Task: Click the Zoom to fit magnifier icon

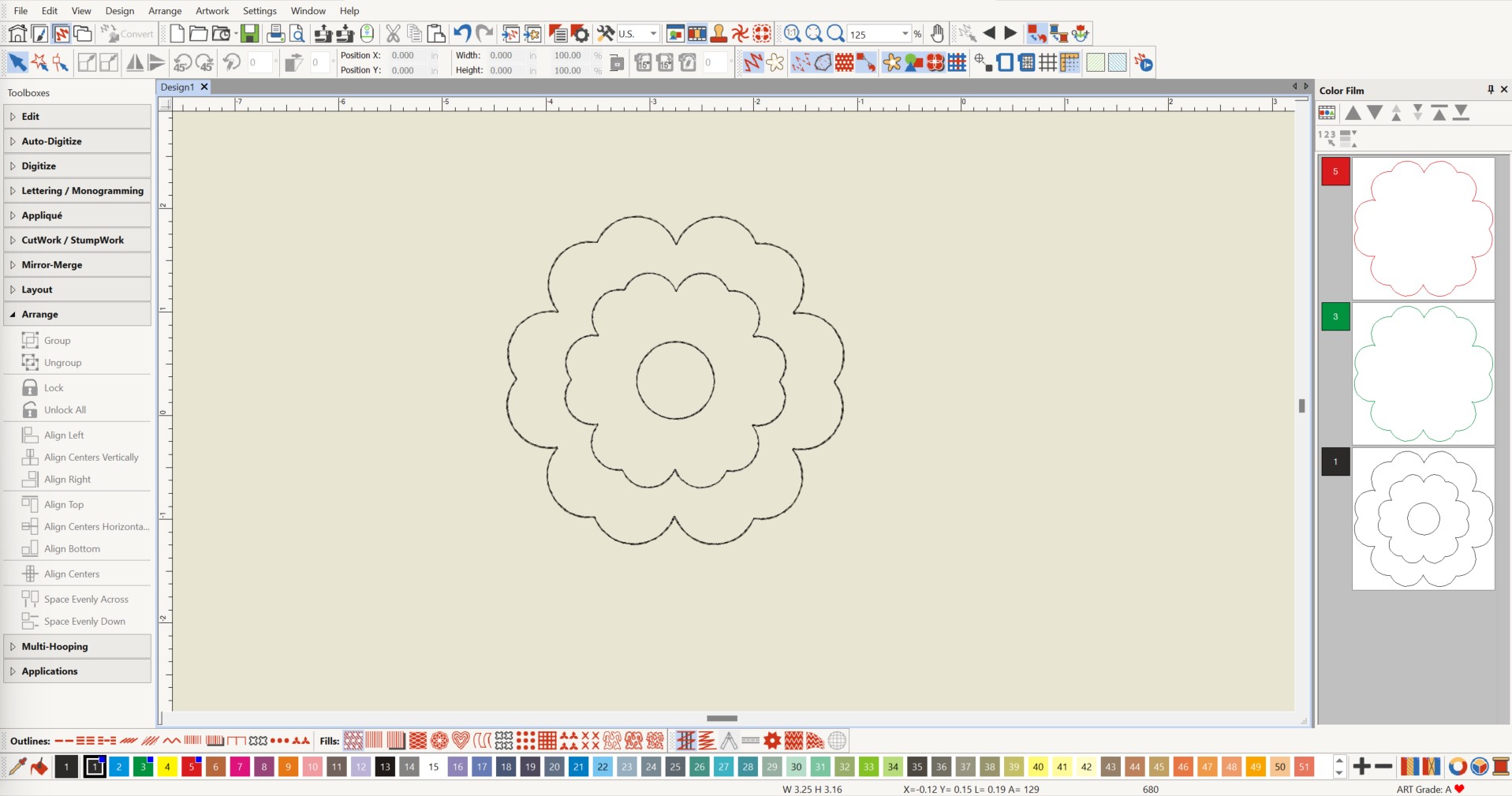Action: click(x=814, y=33)
